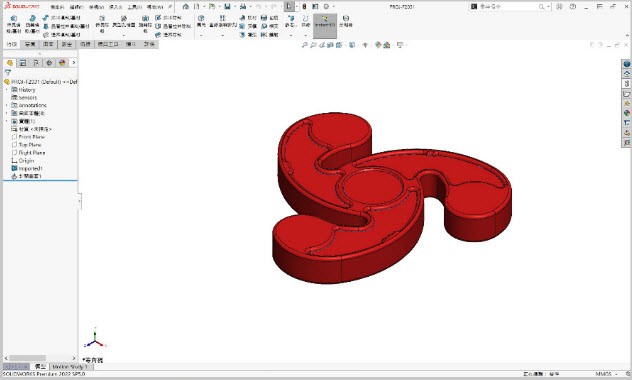Open the Linear Pattern dropdown arrow
The height and width of the screenshot is (380, 632).
[x=222, y=35]
